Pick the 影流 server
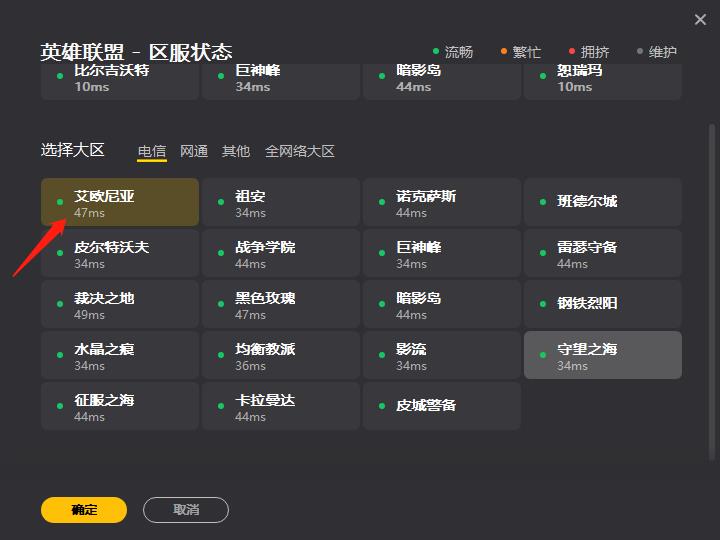Image resolution: width=720 pixels, height=540 pixels. 442,355
